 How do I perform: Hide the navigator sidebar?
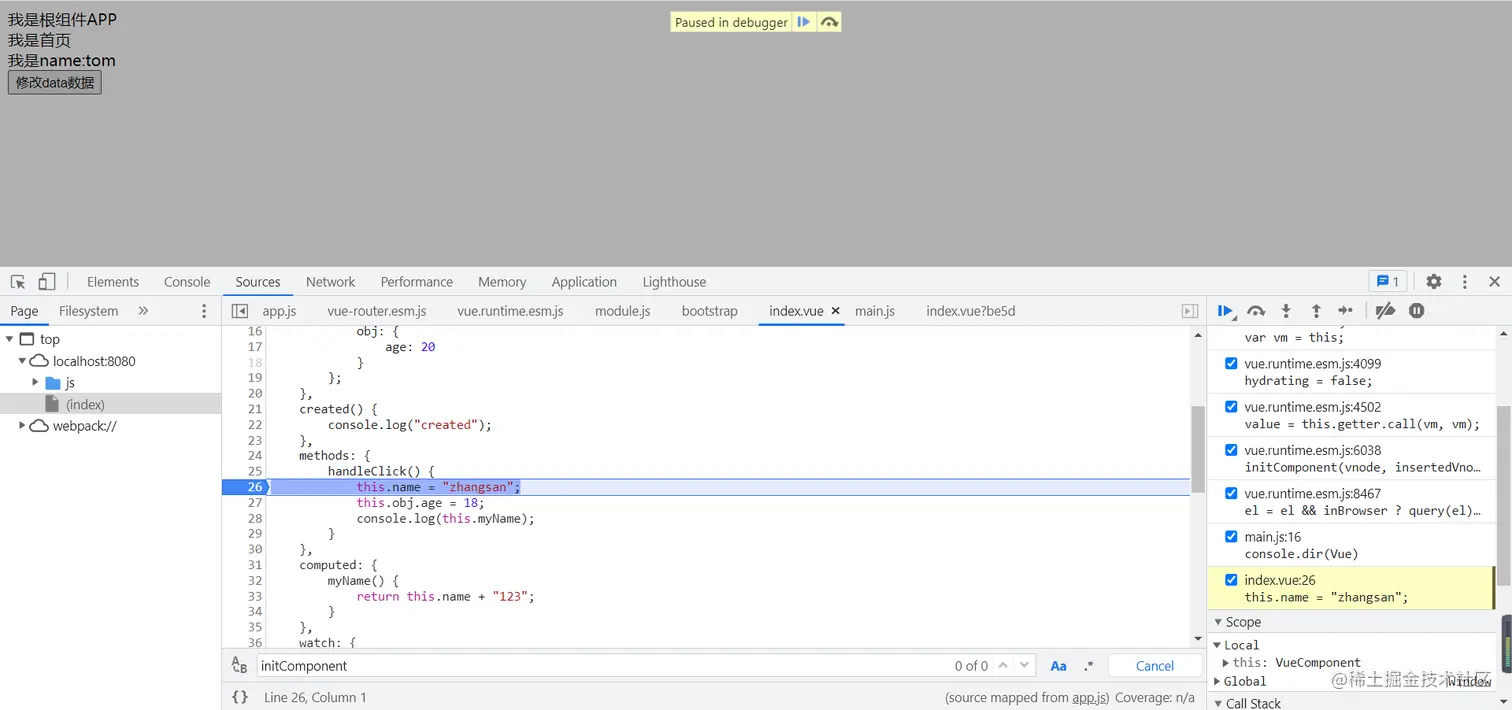(240, 311)
